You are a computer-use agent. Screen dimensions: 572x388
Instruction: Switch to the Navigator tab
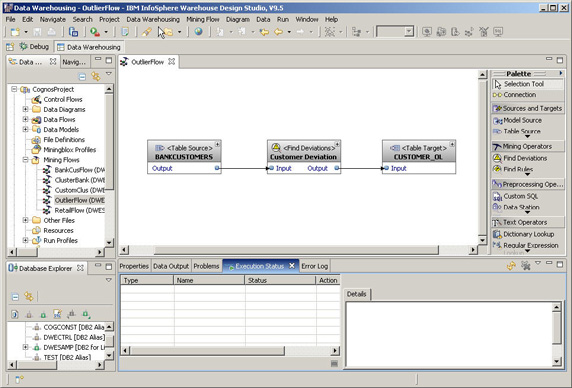[74, 62]
